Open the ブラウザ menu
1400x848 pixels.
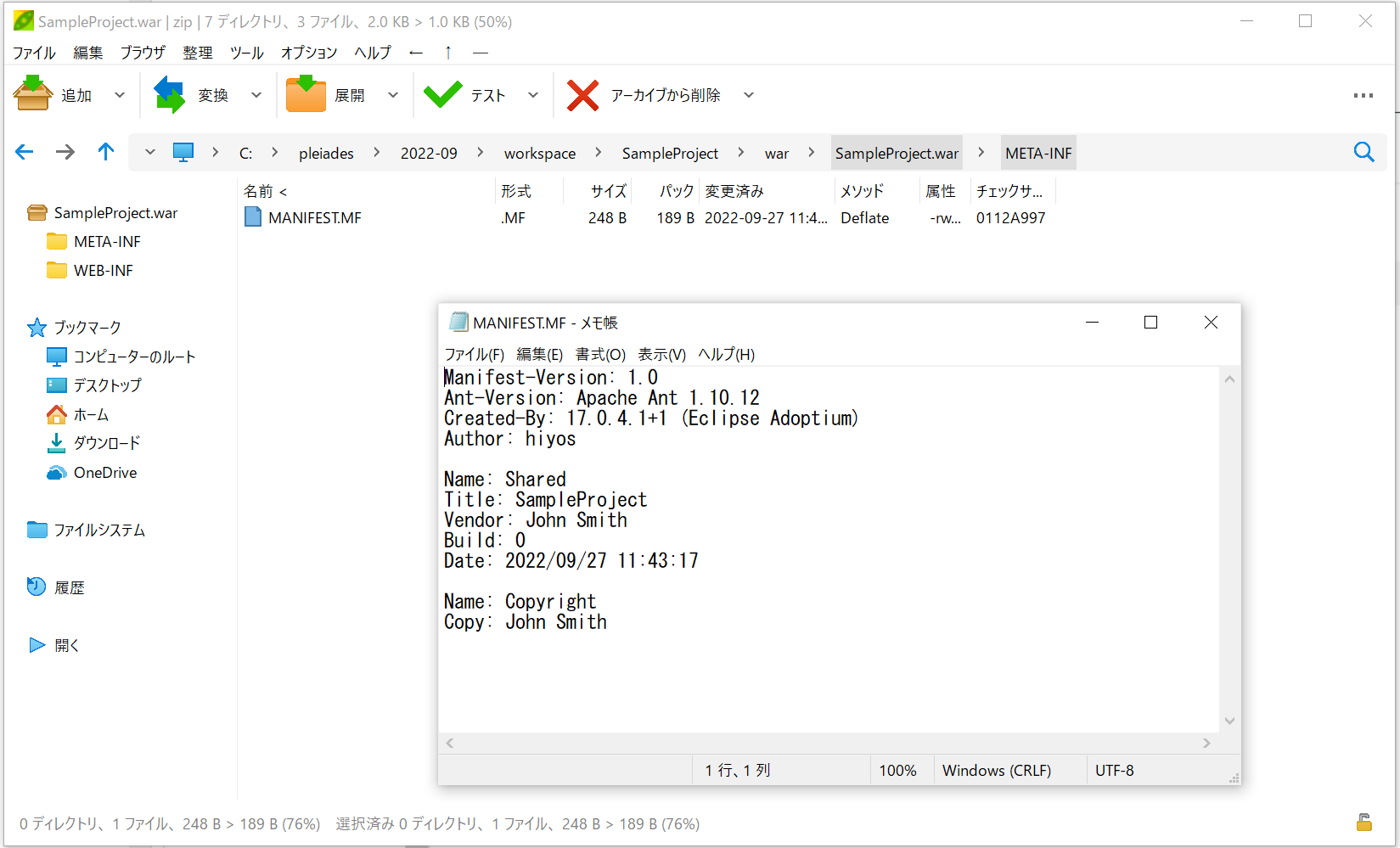pos(143,53)
